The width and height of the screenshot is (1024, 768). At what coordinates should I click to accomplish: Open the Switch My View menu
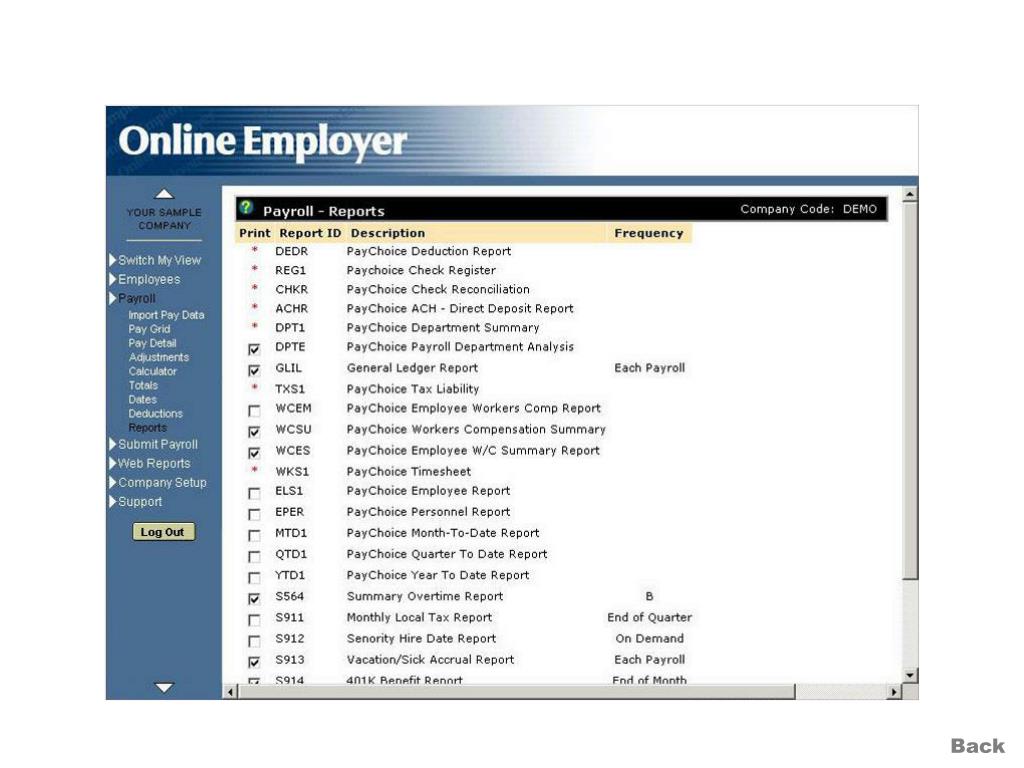click(159, 260)
